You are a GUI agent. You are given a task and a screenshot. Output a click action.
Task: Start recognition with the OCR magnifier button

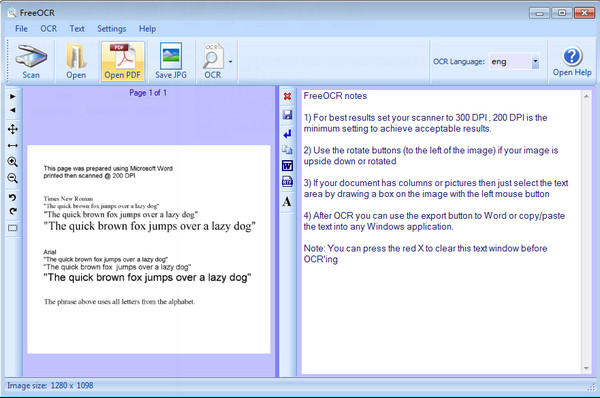[212, 62]
